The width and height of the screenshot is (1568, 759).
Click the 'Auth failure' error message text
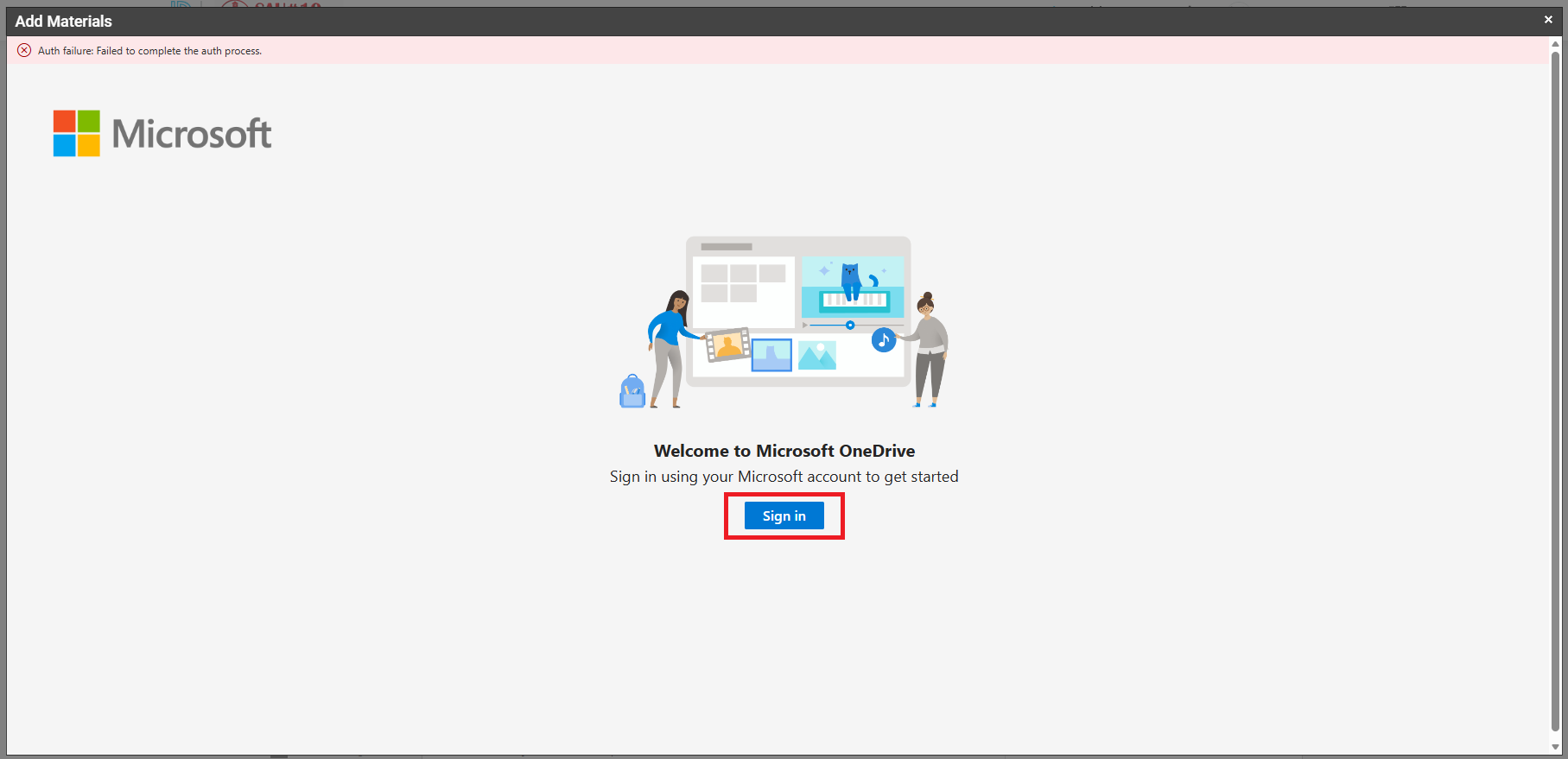pyautogui.click(x=149, y=51)
